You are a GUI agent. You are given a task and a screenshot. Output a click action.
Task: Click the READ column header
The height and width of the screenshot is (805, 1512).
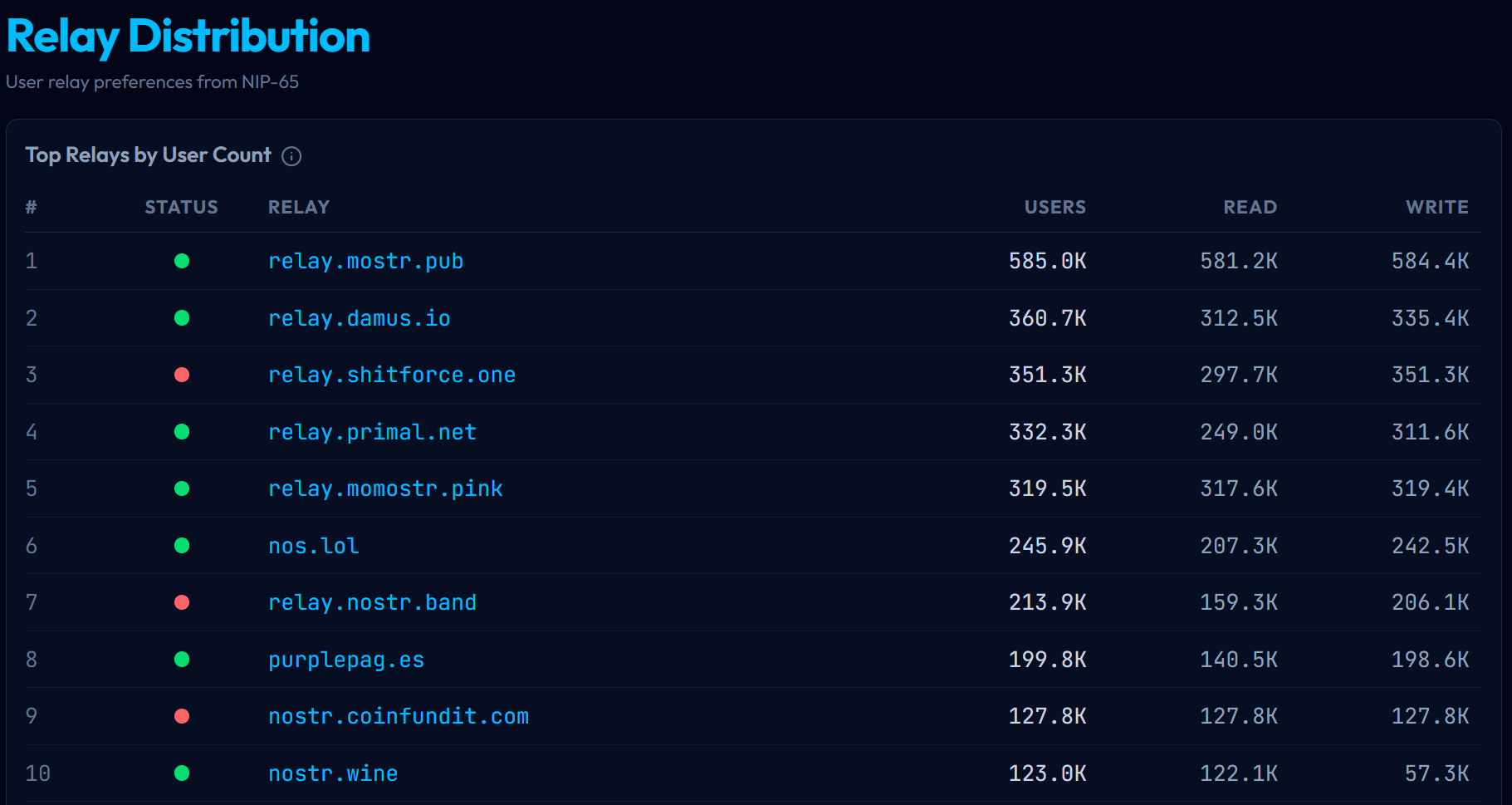point(1250,207)
